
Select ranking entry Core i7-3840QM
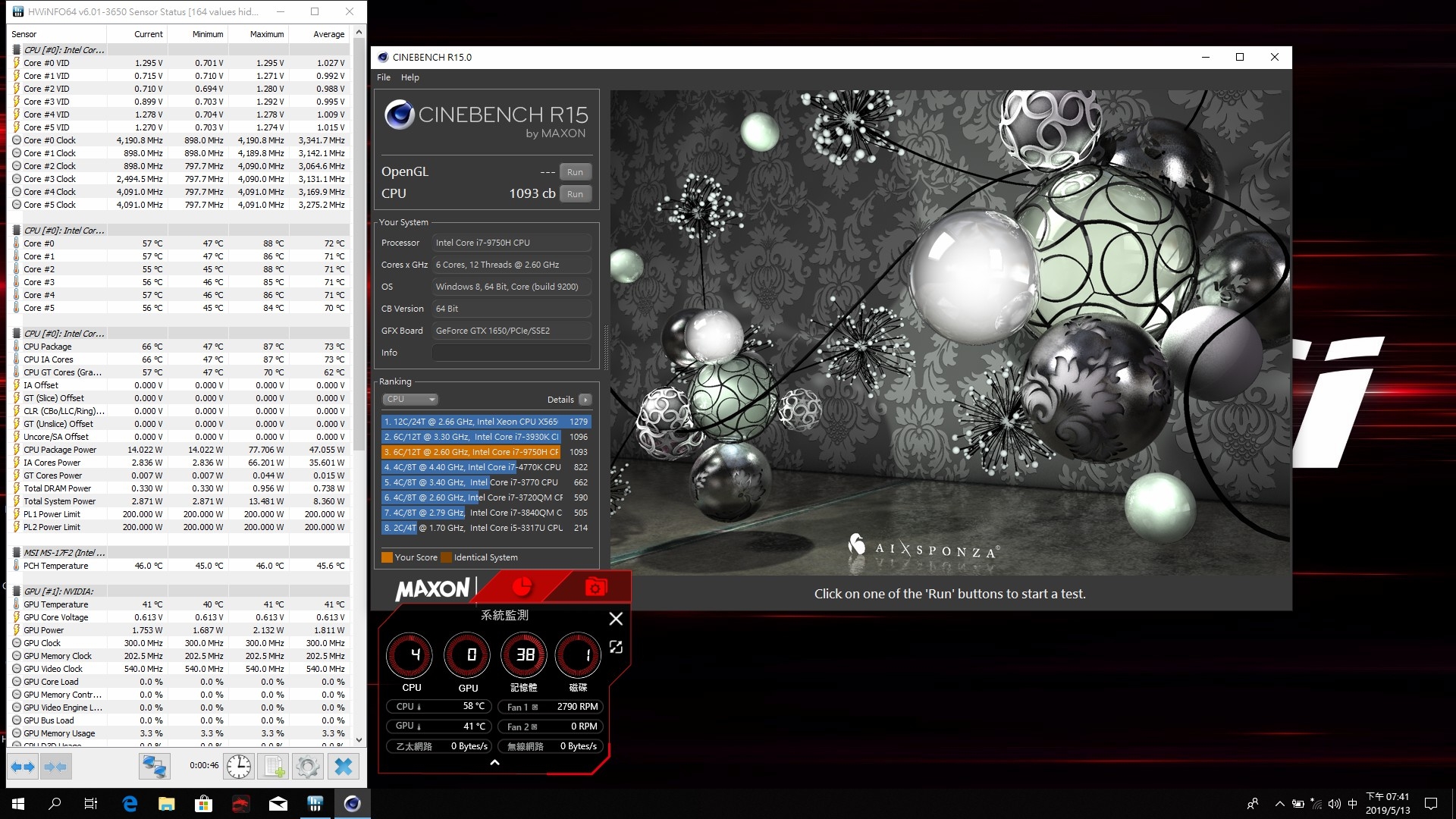pos(486,513)
